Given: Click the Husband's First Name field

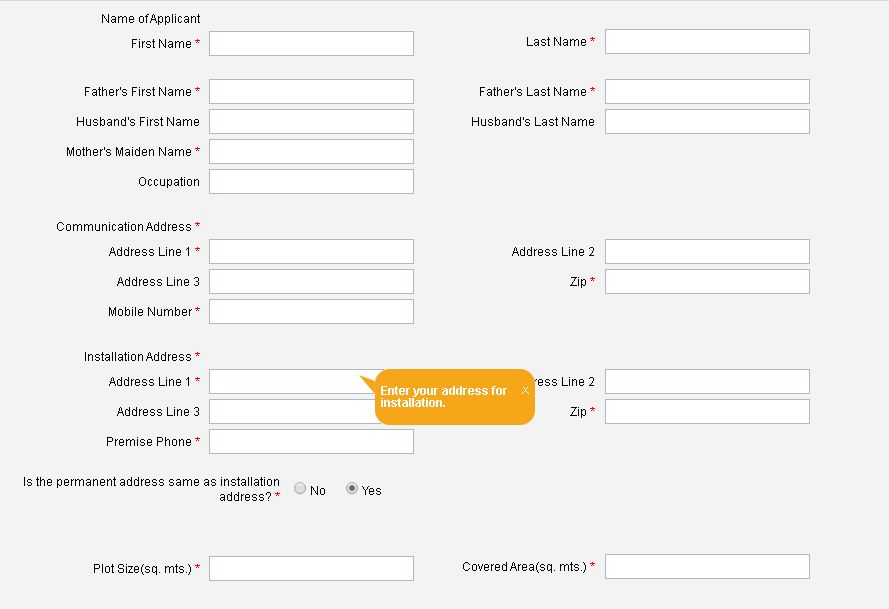Looking at the screenshot, I should point(311,121).
